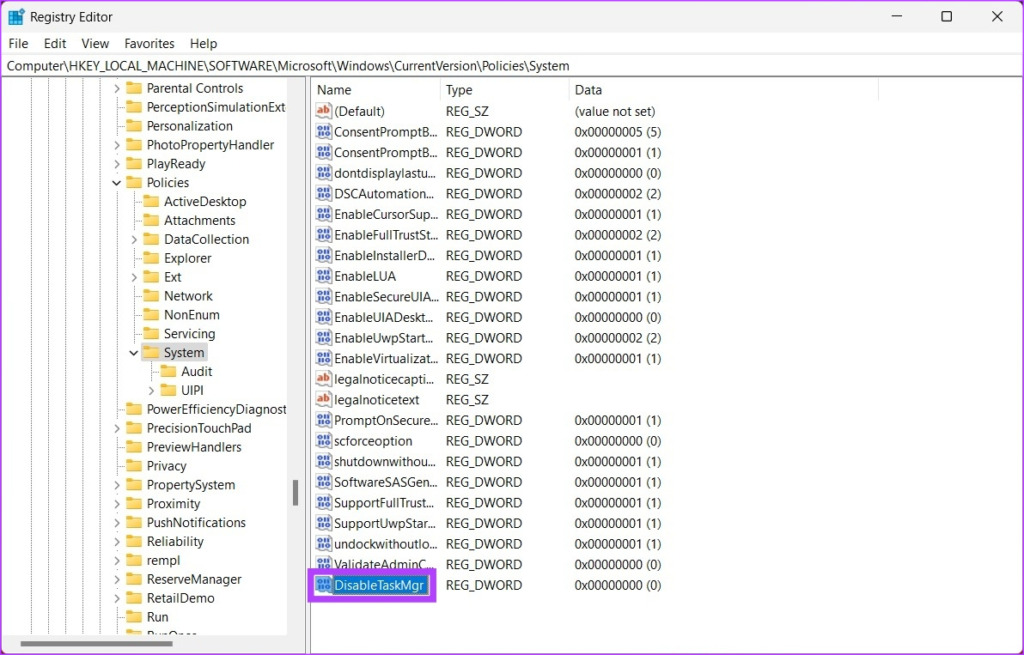Expand the Parental Controls key
The image size is (1024, 655).
coord(117,88)
